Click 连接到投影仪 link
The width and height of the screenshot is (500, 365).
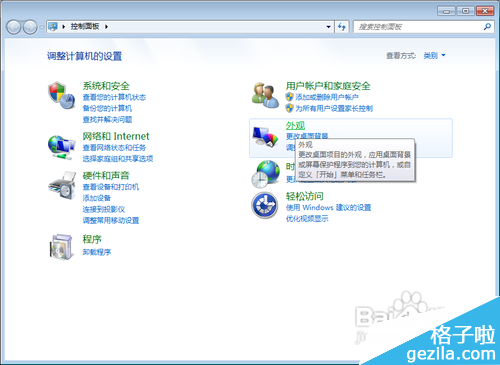point(104,209)
